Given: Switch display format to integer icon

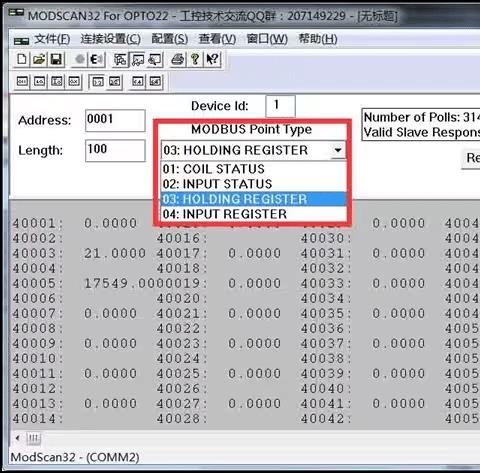Looking at the screenshot, I should (x=57, y=82).
